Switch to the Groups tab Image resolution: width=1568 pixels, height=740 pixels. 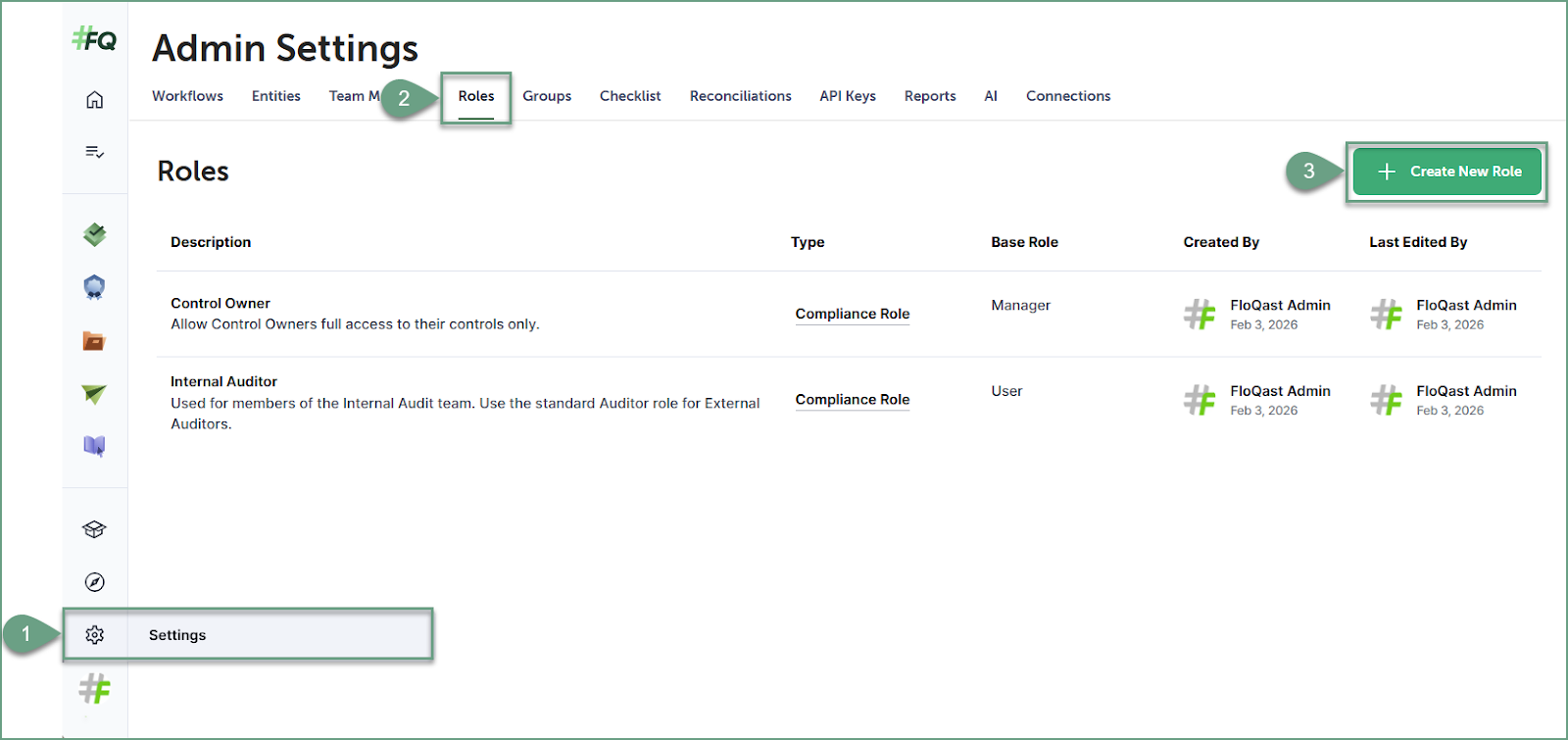[546, 96]
